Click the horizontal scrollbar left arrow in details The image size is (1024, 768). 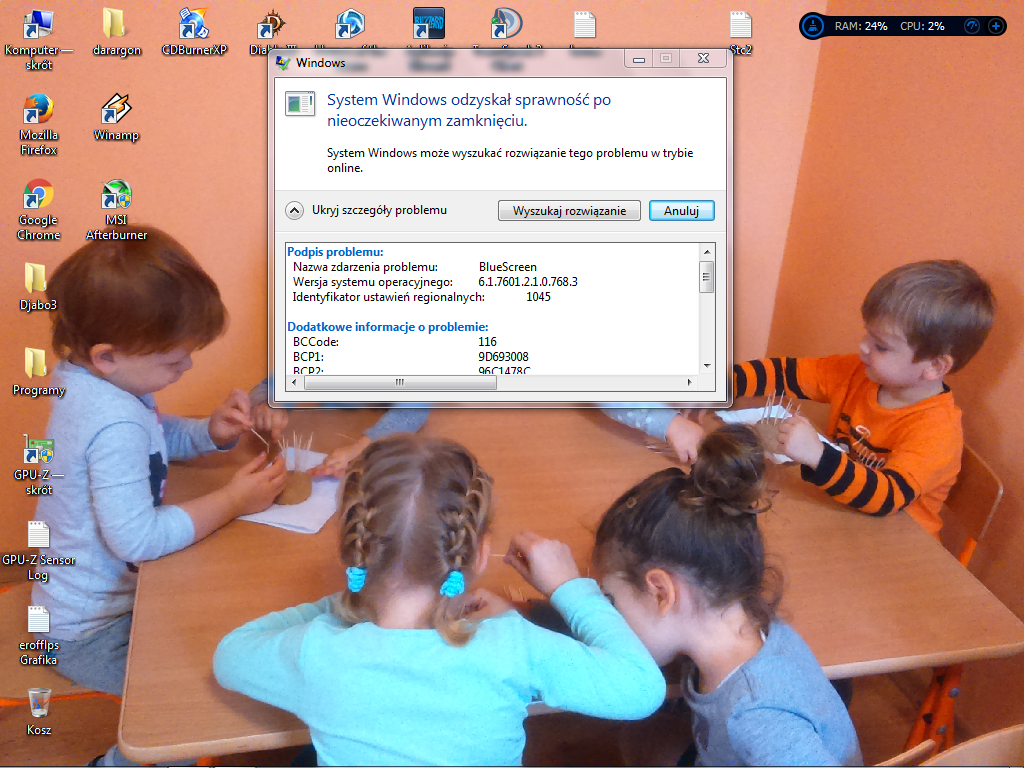coord(295,382)
